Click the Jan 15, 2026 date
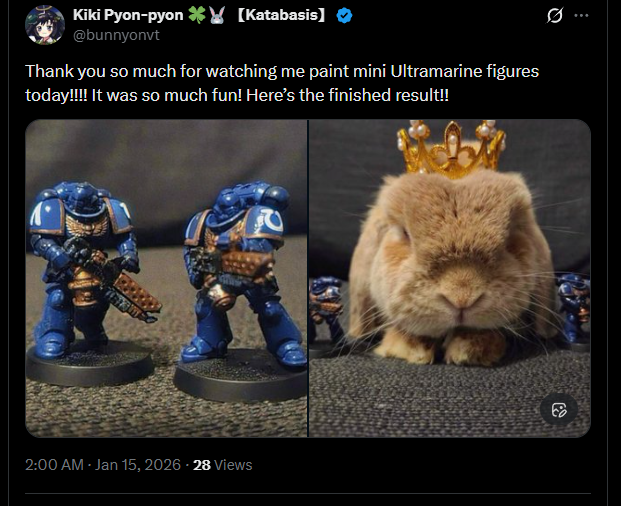Image resolution: width=621 pixels, height=506 pixels. 138,465
